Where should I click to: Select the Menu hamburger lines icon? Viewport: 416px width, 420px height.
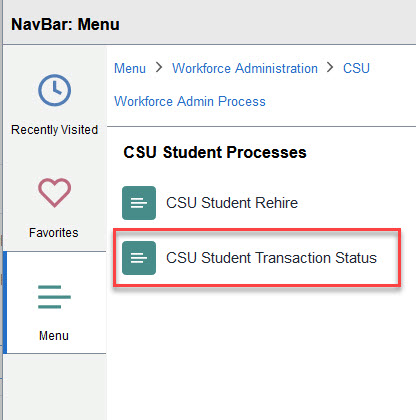pyautogui.click(x=54, y=297)
